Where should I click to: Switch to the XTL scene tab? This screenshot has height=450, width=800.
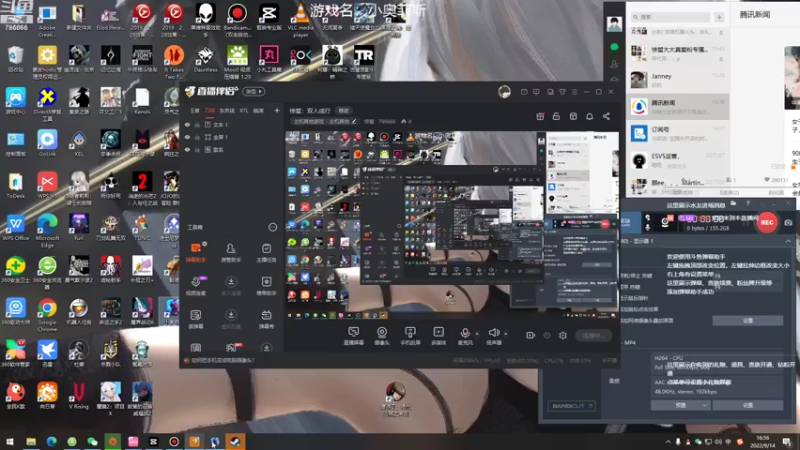[x=243, y=110]
